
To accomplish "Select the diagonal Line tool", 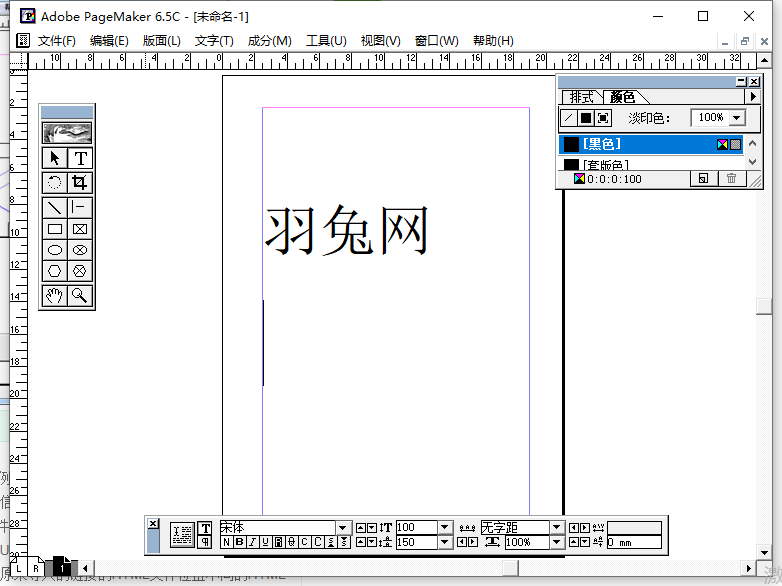I will pos(54,207).
